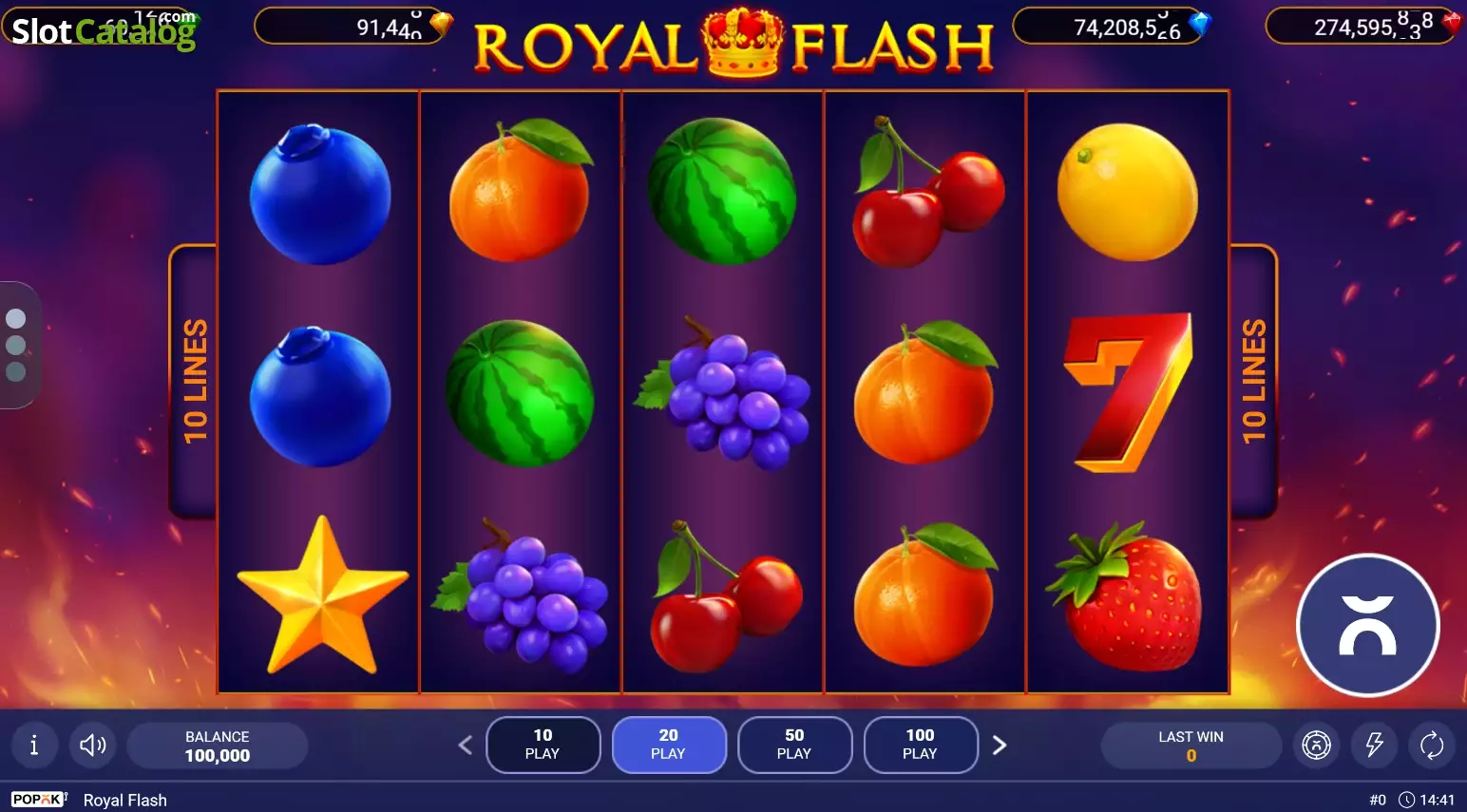Open the game info panel

[x=34, y=746]
